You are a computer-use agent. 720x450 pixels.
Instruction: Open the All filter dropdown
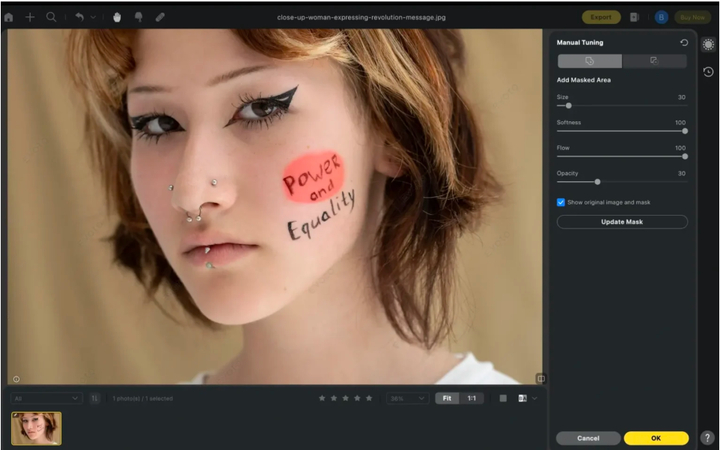tap(46, 398)
